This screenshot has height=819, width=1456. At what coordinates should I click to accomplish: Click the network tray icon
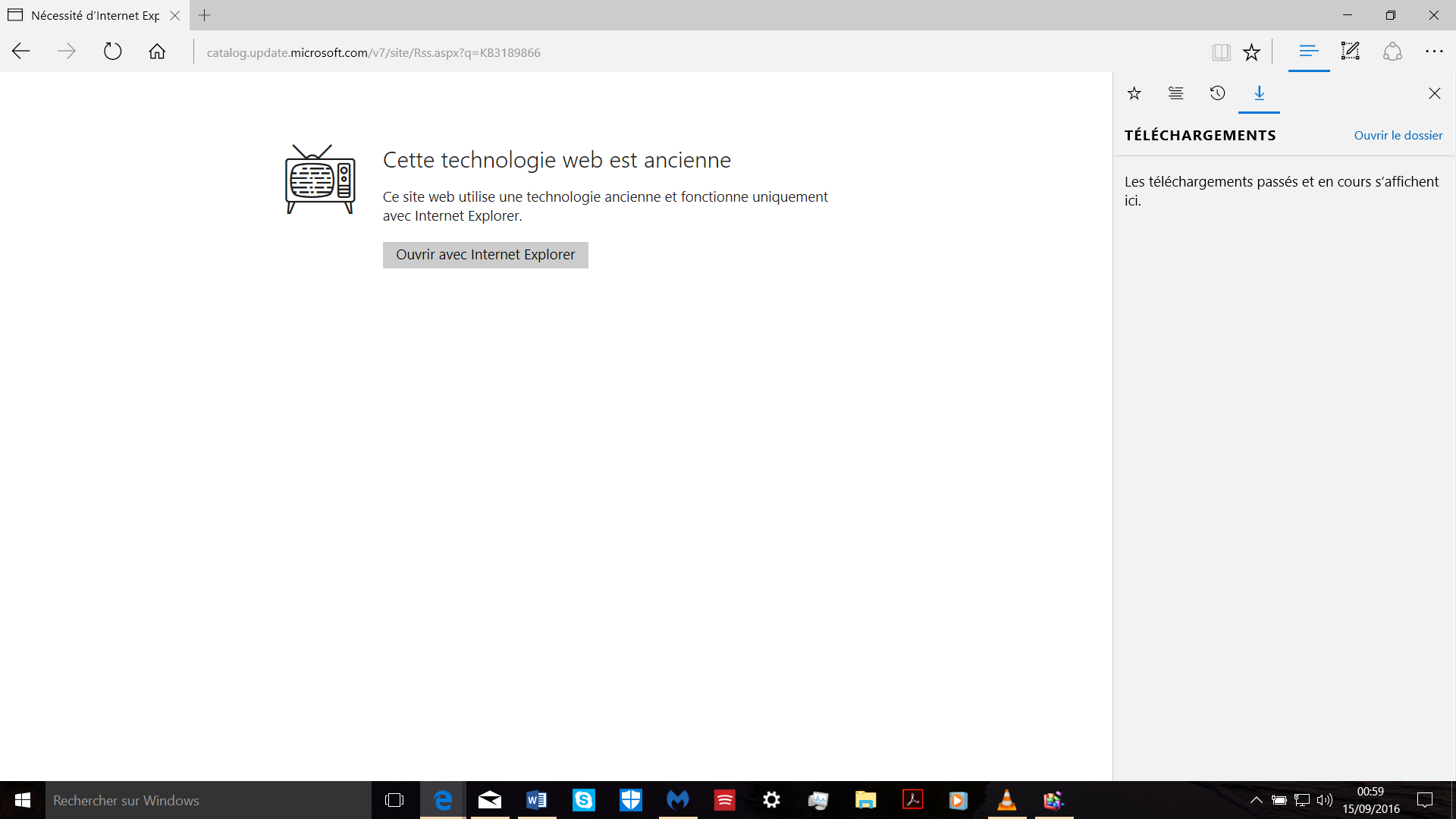[x=1302, y=800]
